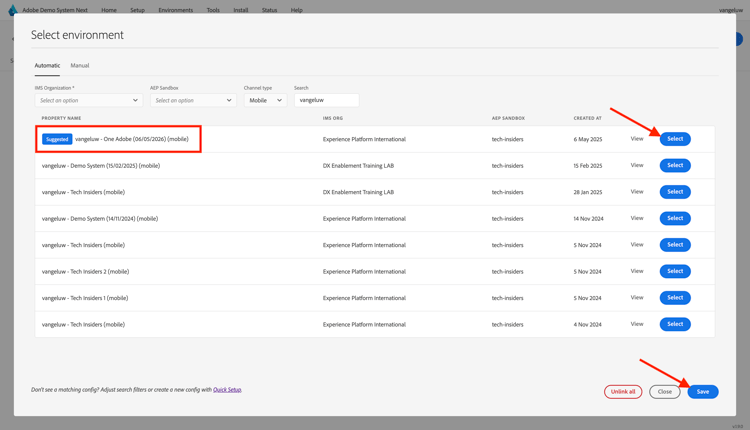Click the vangeluw username in header
Screen dimensions: 750x430
pyautogui.click(x=731, y=10)
